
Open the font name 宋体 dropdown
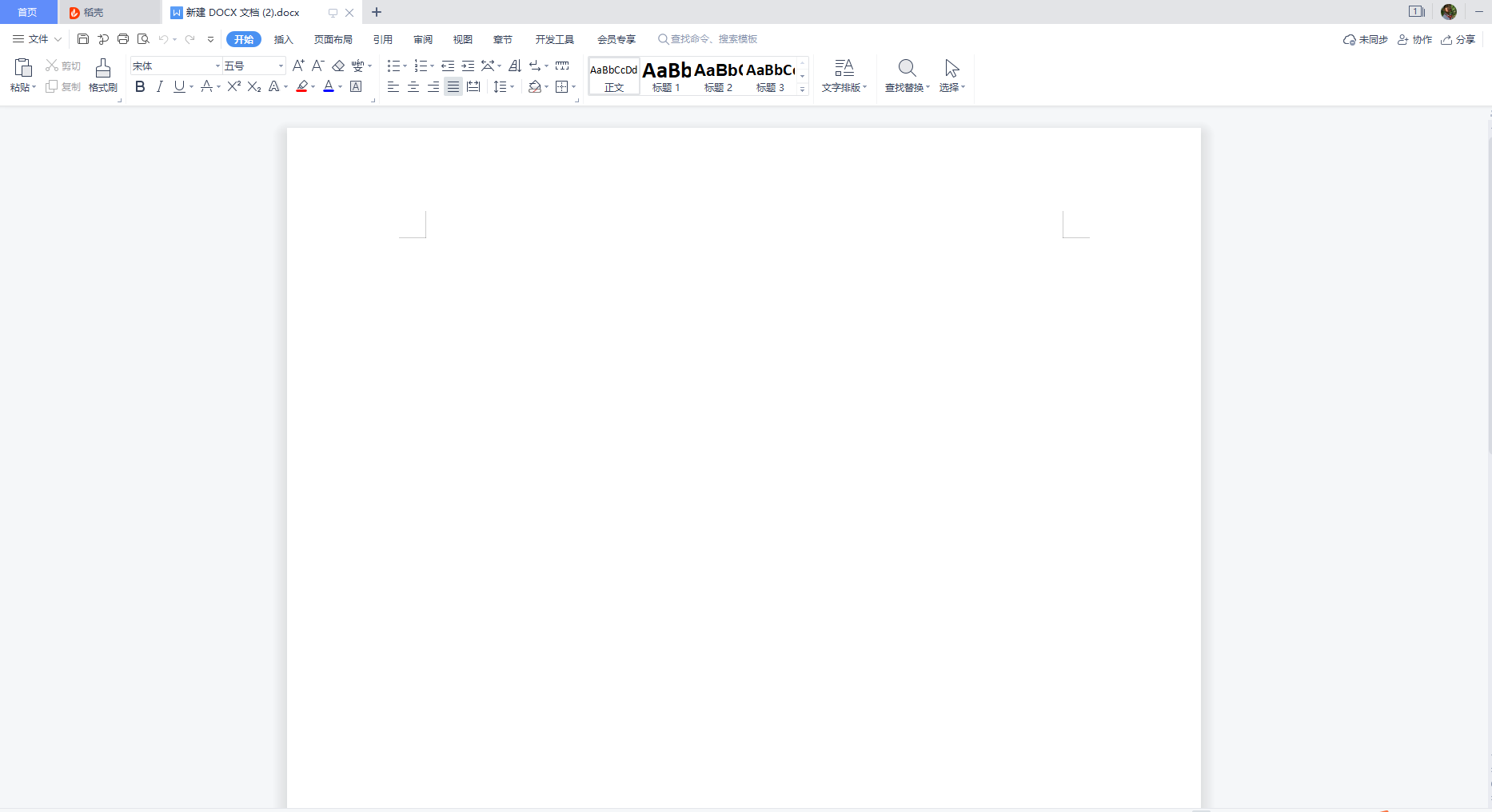(217, 66)
